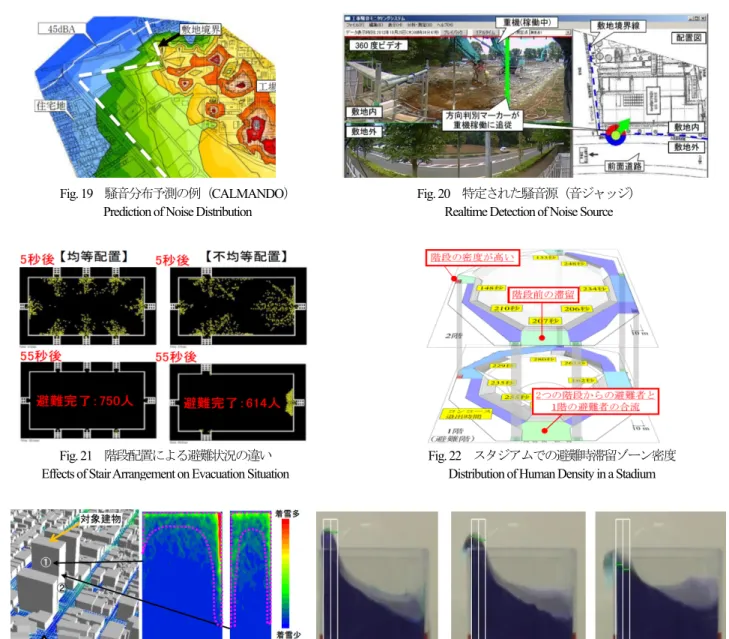
Task: Click the 敷地境界 label on noise map
Action: [x=200, y=29]
